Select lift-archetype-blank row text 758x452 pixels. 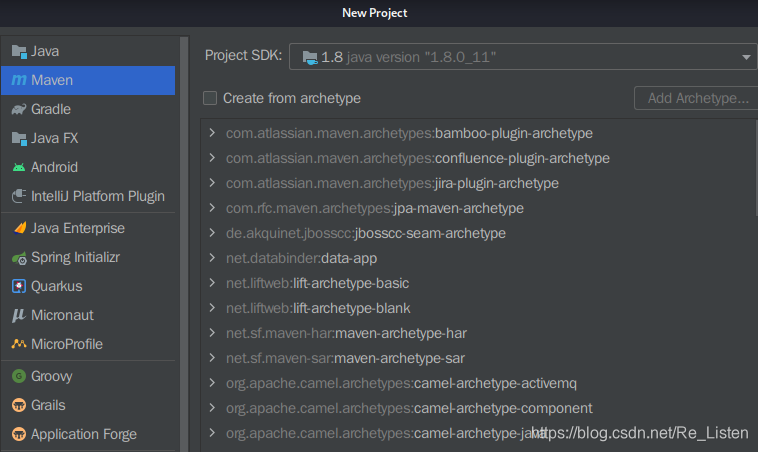[x=318, y=308]
